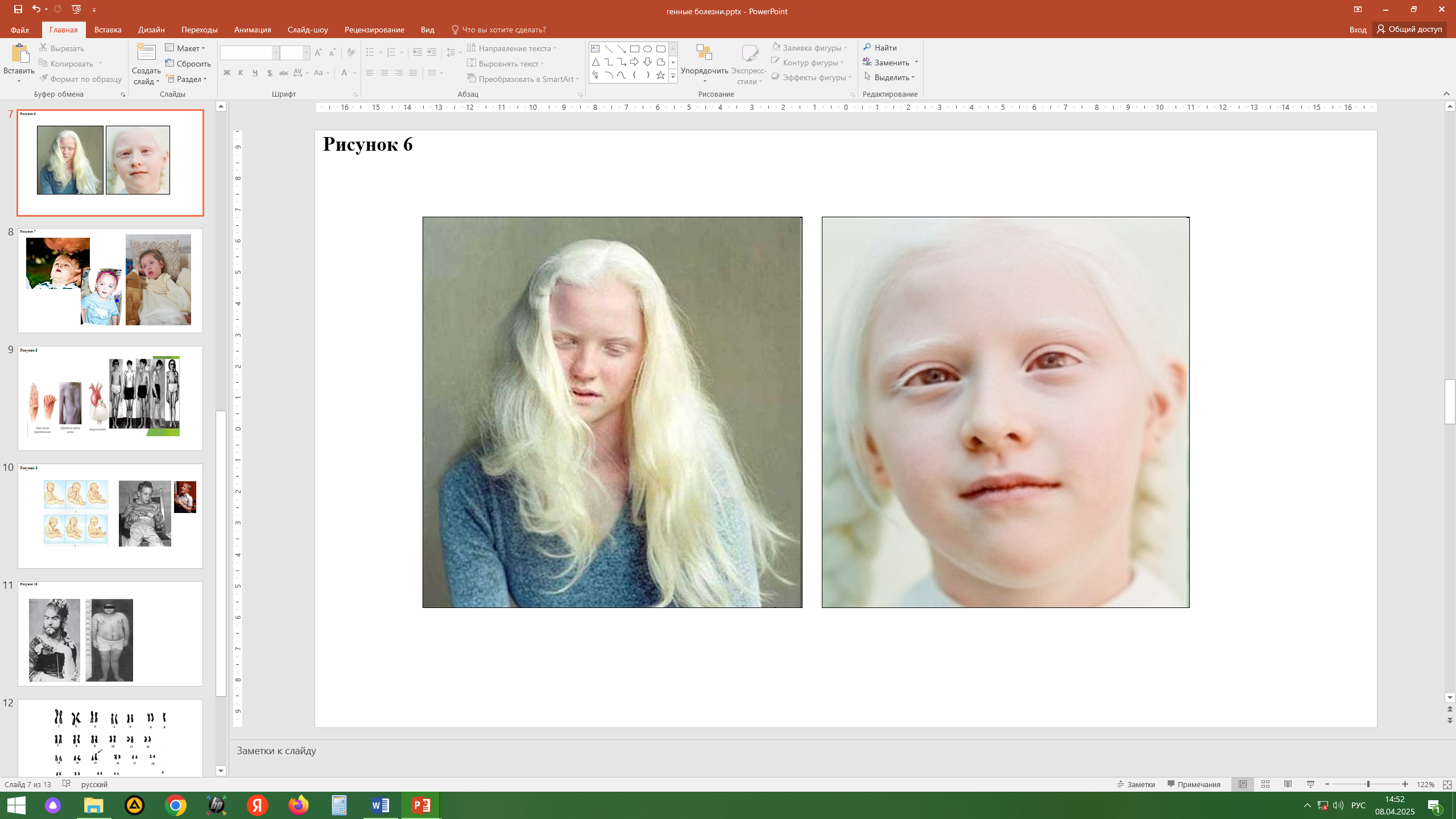Click the Create slide (Создать слайд) icon
The image size is (1456, 819).
pos(146,53)
